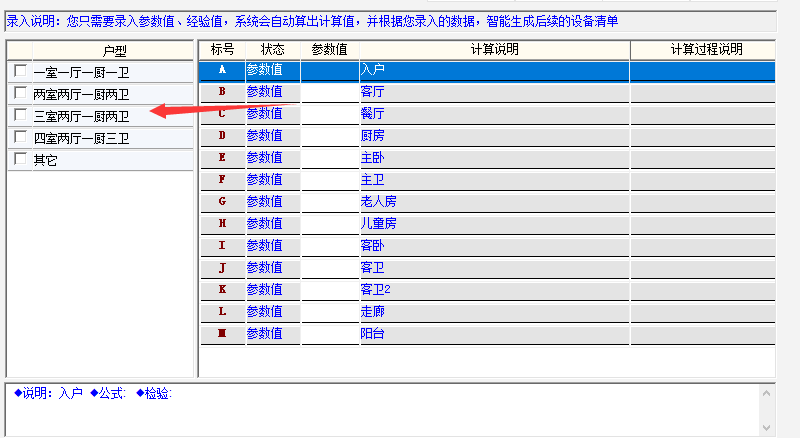Tick the 三室两厅一厨两卫 checkbox
The height and width of the screenshot is (438, 800).
coord(20,114)
